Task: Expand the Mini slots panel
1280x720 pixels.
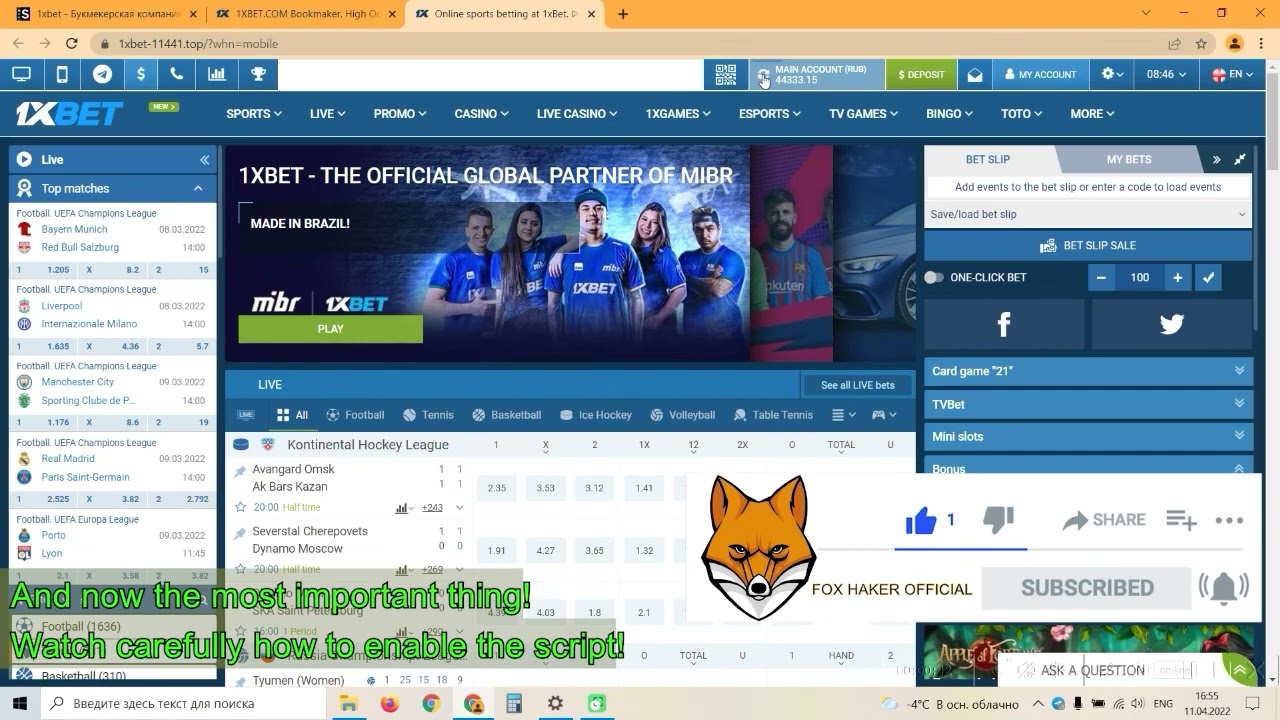Action: [1088, 437]
